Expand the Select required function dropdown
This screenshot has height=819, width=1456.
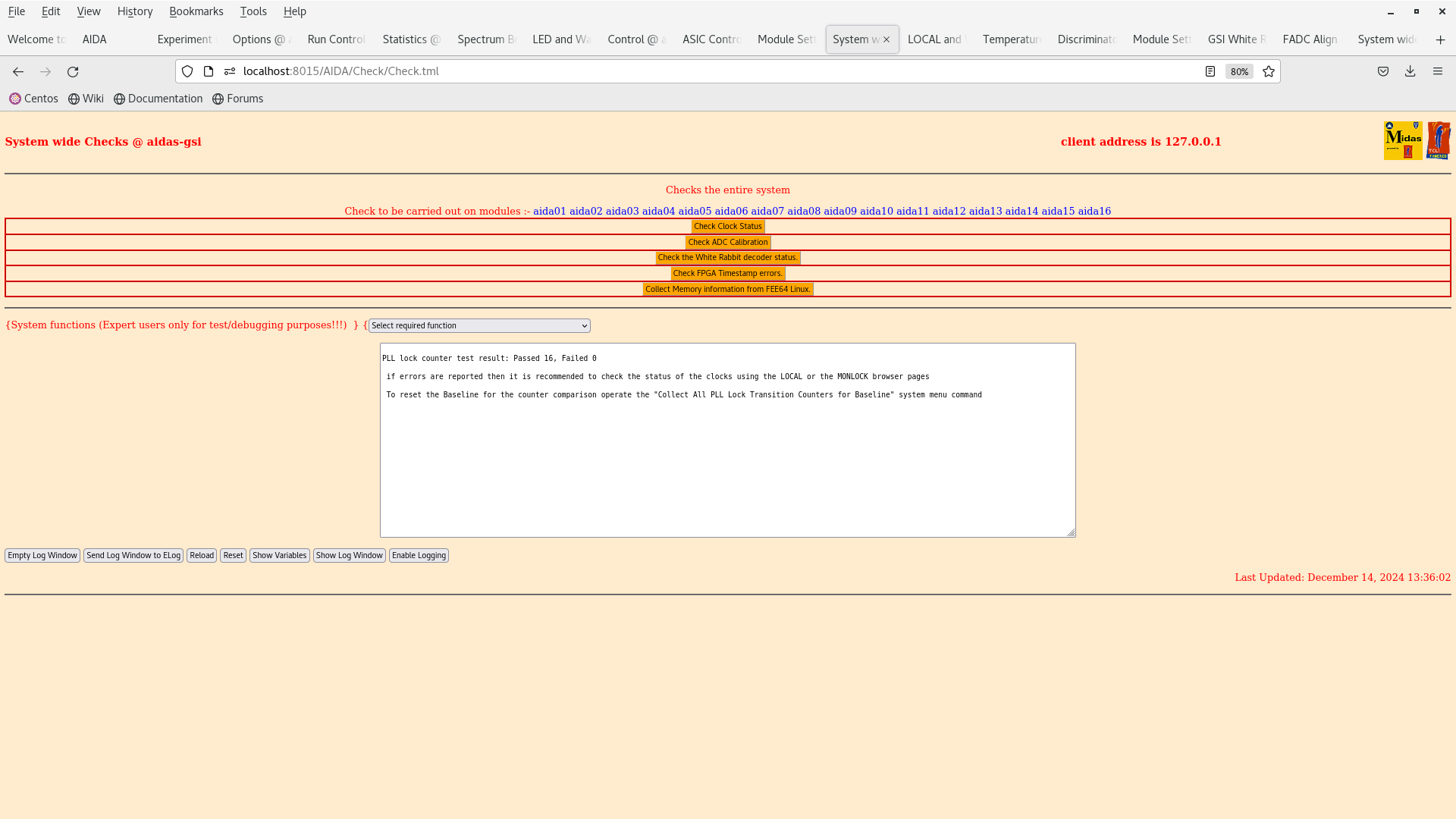[479, 326]
